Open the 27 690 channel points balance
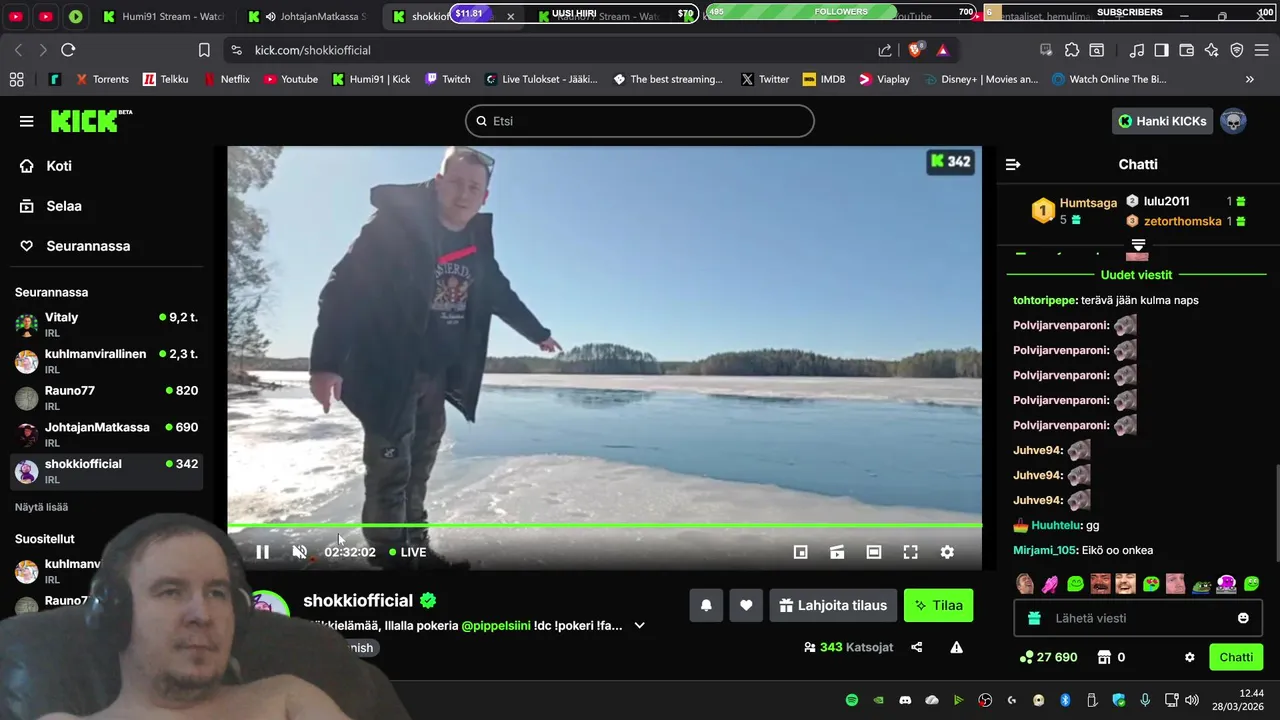Image resolution: width=1280 pixels, height=720 pixels. [1048, 657]
